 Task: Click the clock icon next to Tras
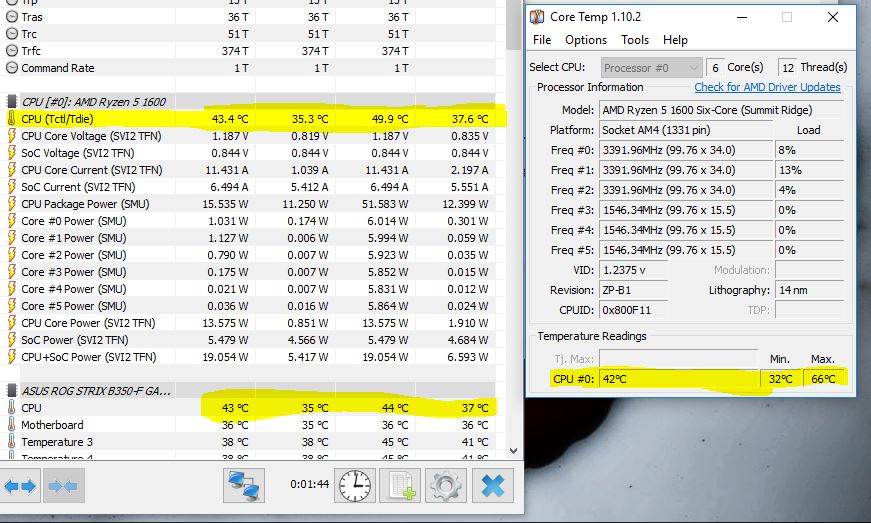point(12,17)
